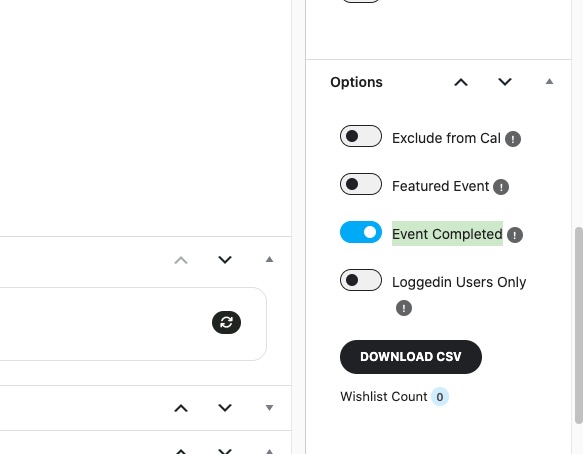Image resolution: width=583 pixels, height=454 pixels.
Task: Click info icon next to Exclude from Cal
Action: pos(513,139)
